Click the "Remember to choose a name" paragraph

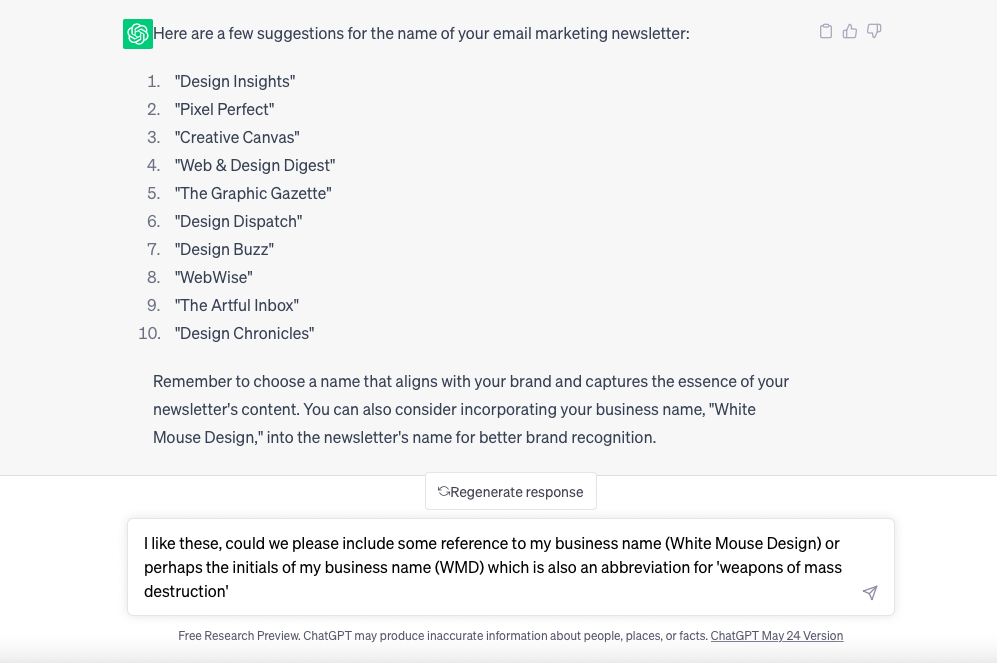point(471,409)
